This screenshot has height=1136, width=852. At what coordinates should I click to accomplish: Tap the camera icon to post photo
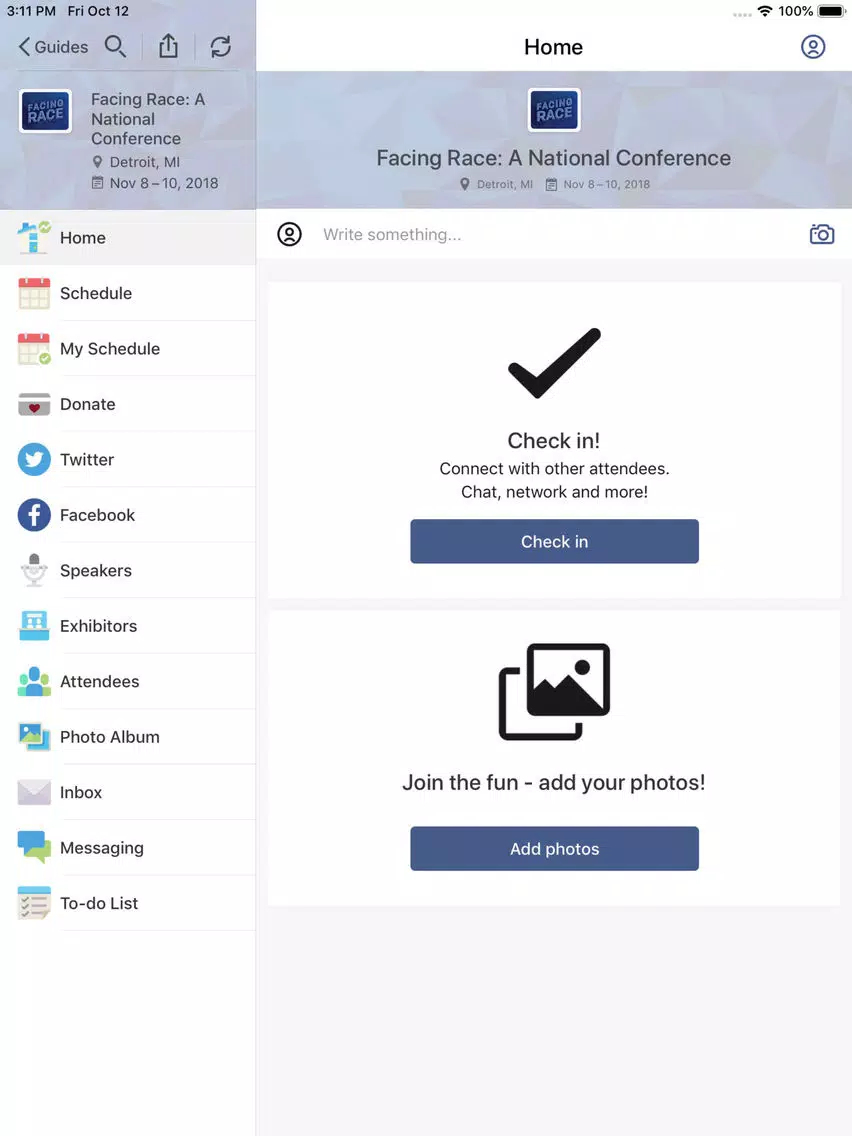pos(822,234)
